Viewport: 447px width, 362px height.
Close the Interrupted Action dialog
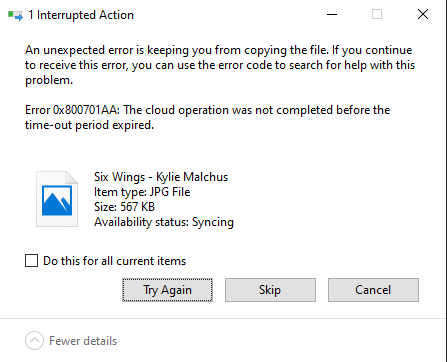423,14
